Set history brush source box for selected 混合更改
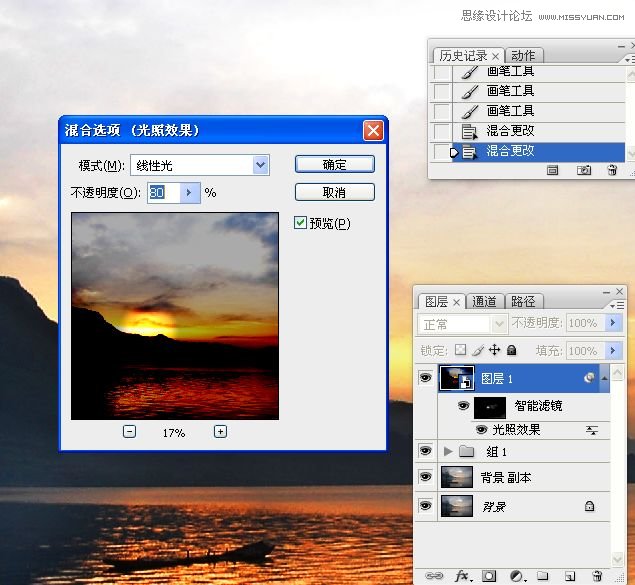Viewport: 635px width, 585px height. coord(441,152)
